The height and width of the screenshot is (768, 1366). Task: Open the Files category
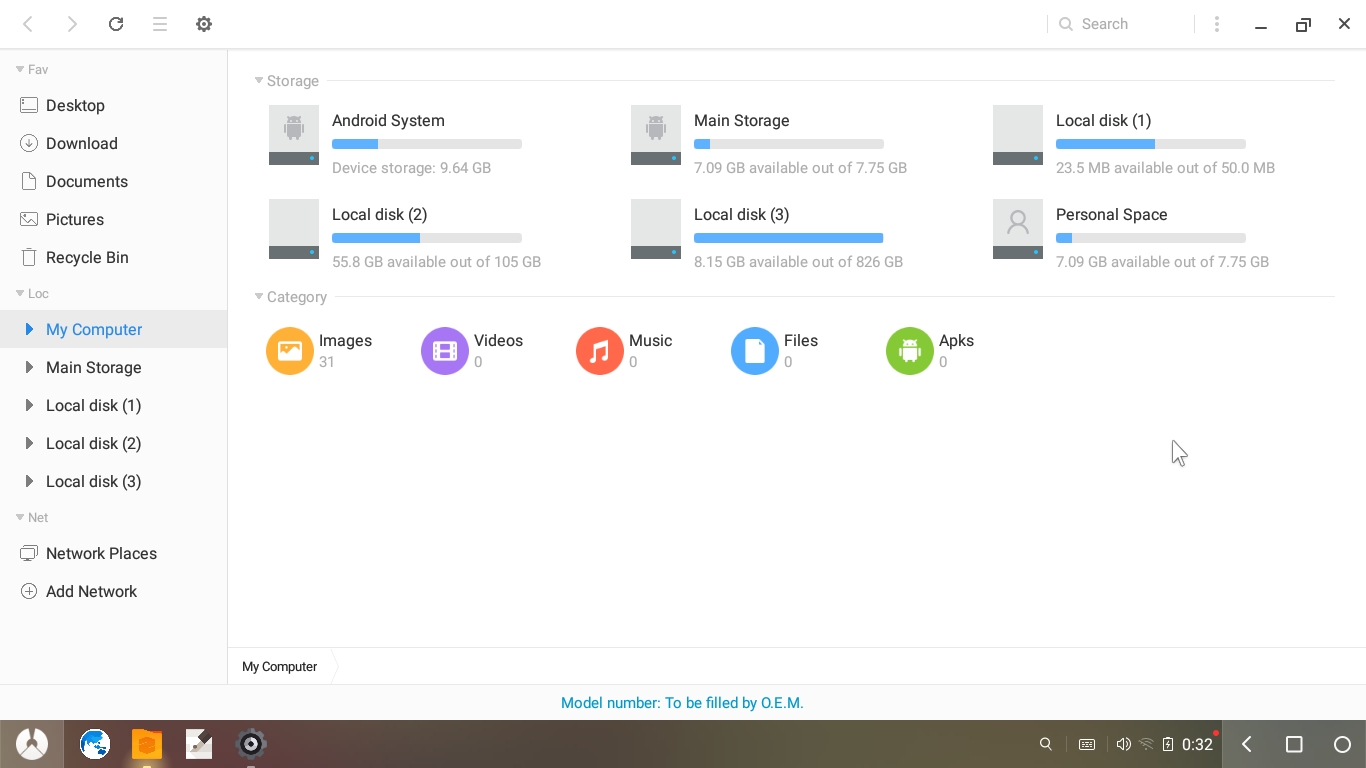(x=755, y=351)
